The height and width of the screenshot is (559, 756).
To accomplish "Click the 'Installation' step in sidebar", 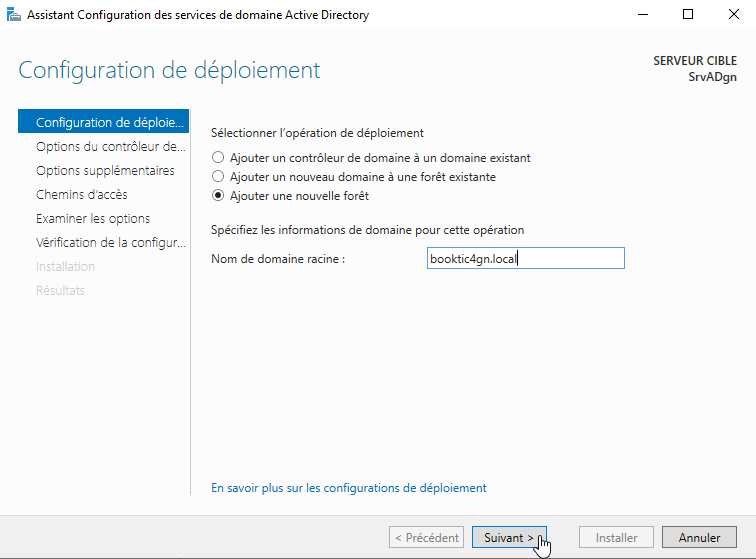I will [65, 267].
